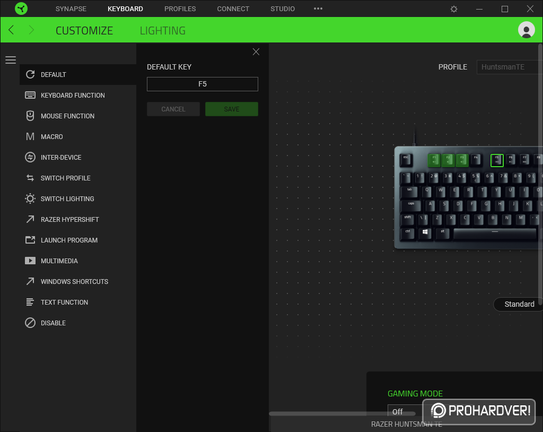Screen dimensions: 543x432
Task: Choose Mouse Function label
Action: click(x=68, y=116)
